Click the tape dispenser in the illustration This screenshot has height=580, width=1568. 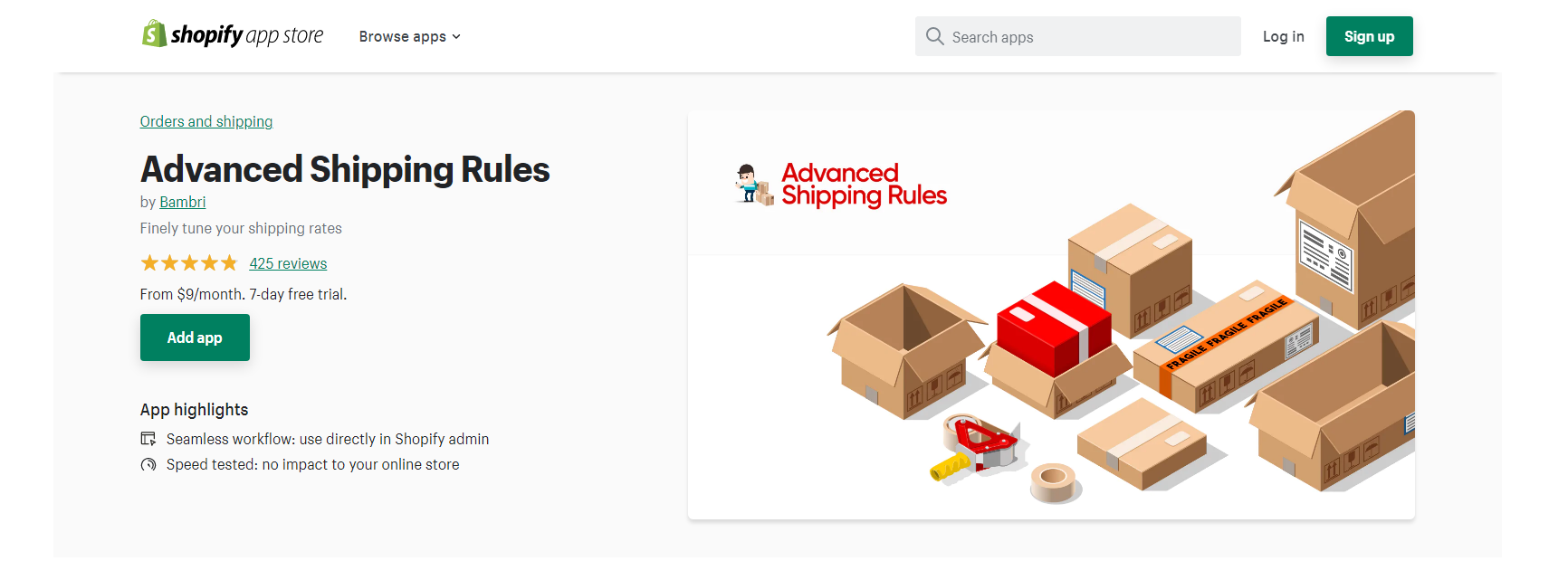pos(980,445)
